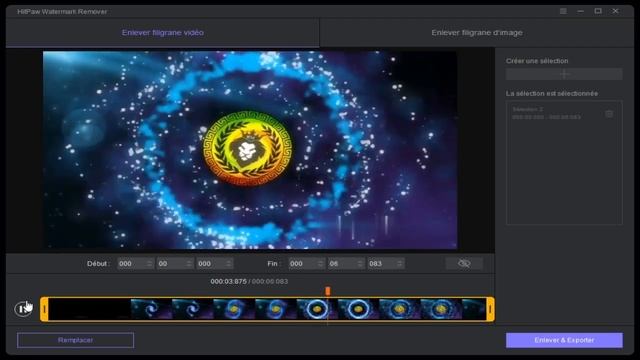This screenshot has width=640, height=360.
Task: Toggle the preview eye visibility button
Action: tap(464, 263)
